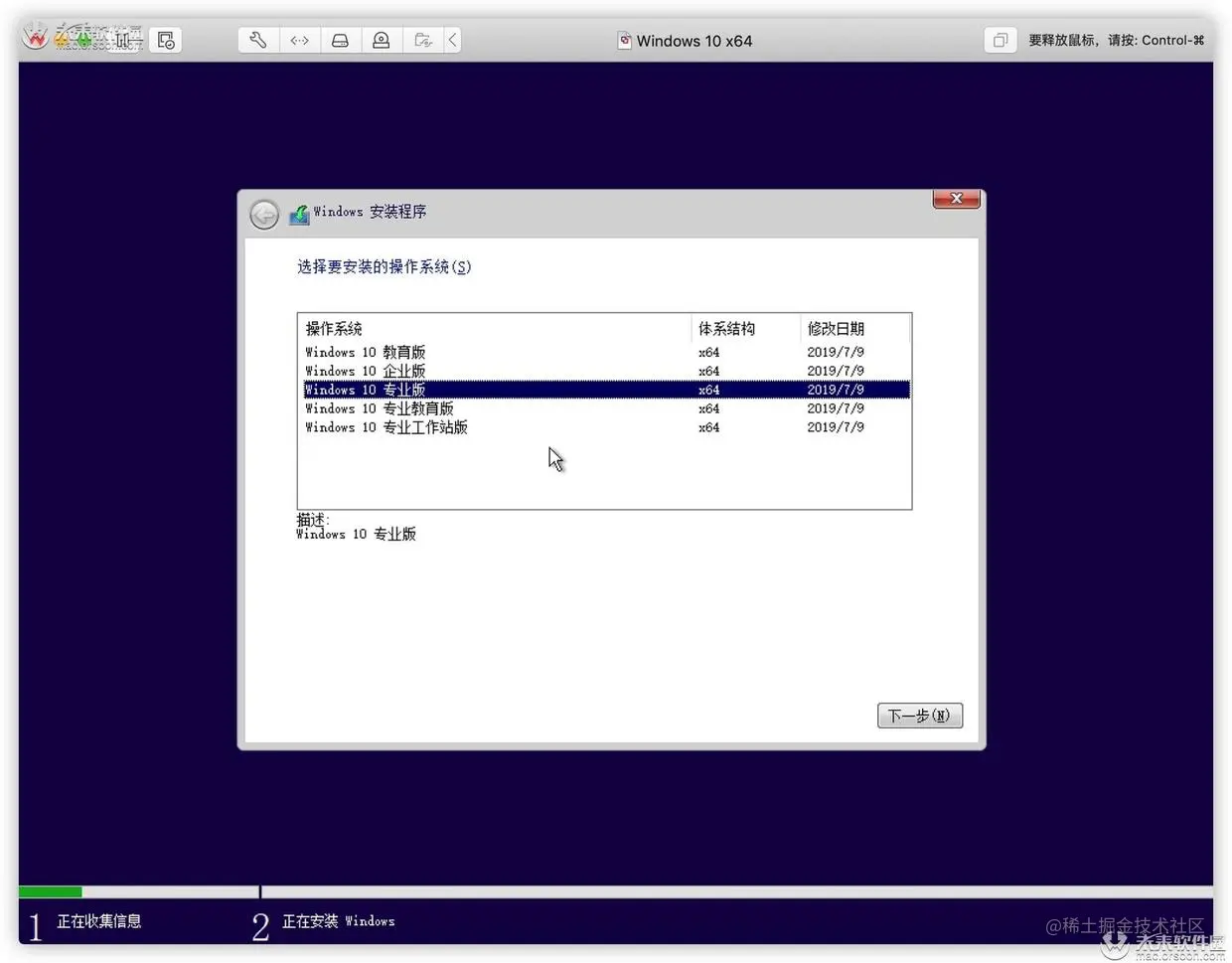Select Windows 10 专业教育版 row

tap(605, 408)
